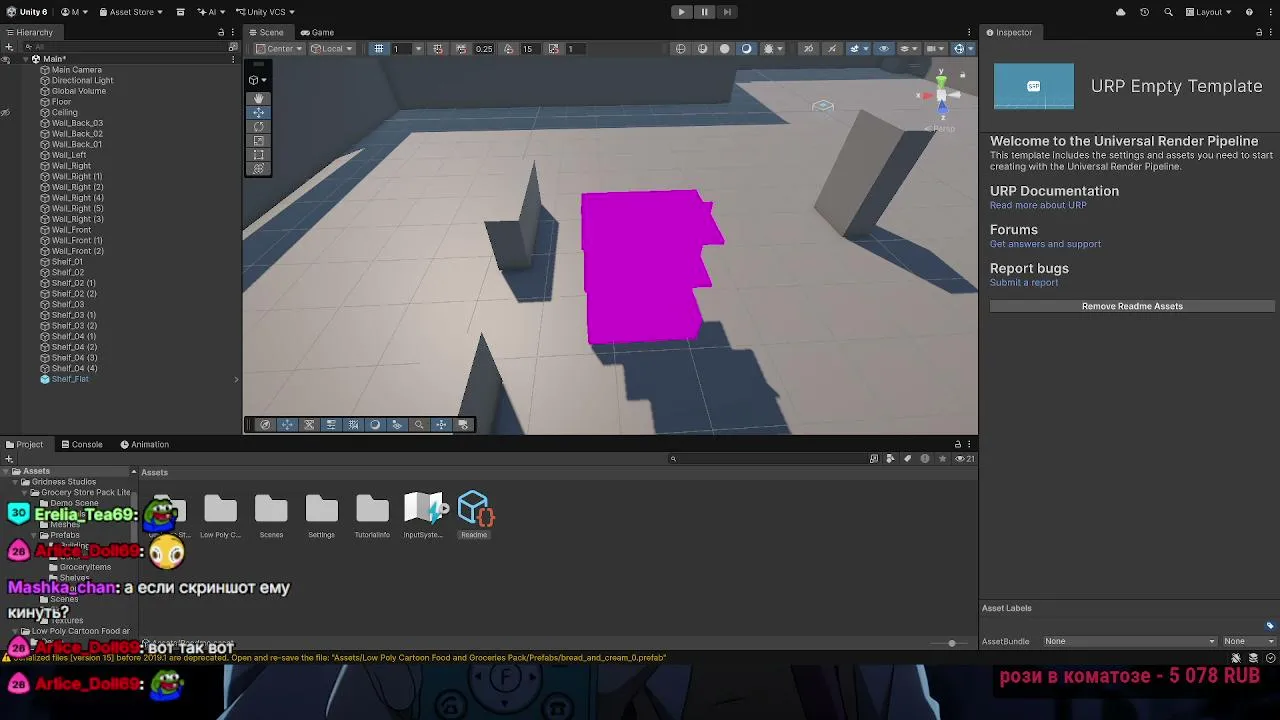Select the Scale tool

[259, 140]
